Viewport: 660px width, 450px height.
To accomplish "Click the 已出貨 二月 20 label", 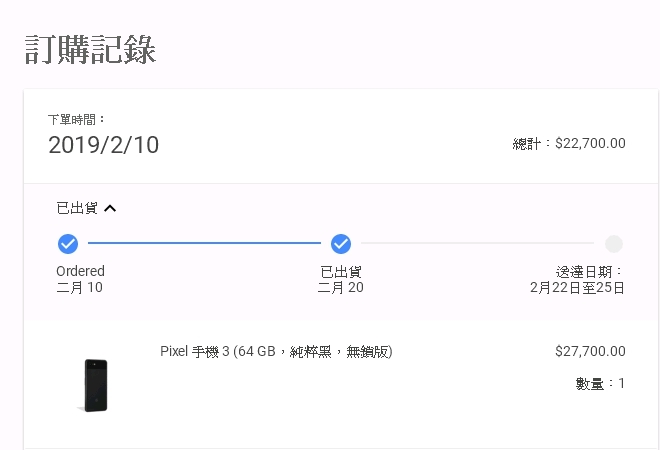I will click(x=341, y=280).
